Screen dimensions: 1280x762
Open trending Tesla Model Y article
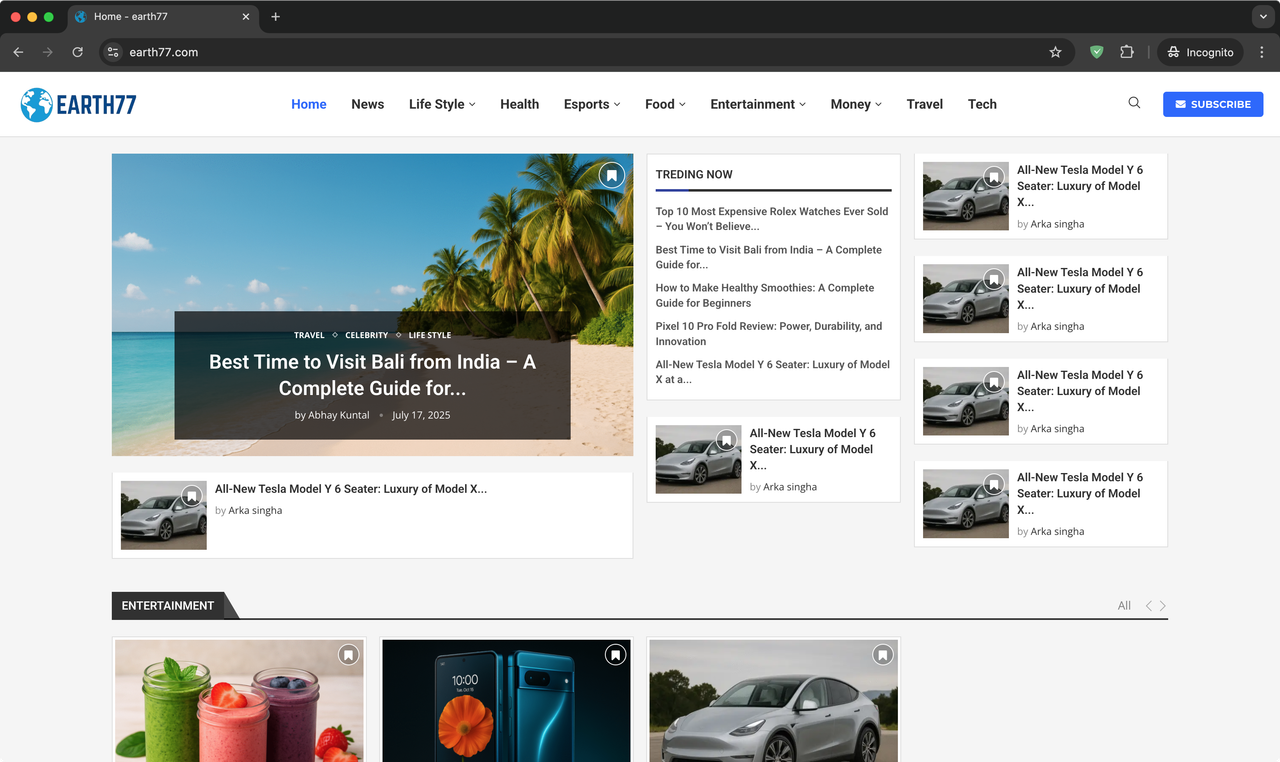tap(773, 372)
